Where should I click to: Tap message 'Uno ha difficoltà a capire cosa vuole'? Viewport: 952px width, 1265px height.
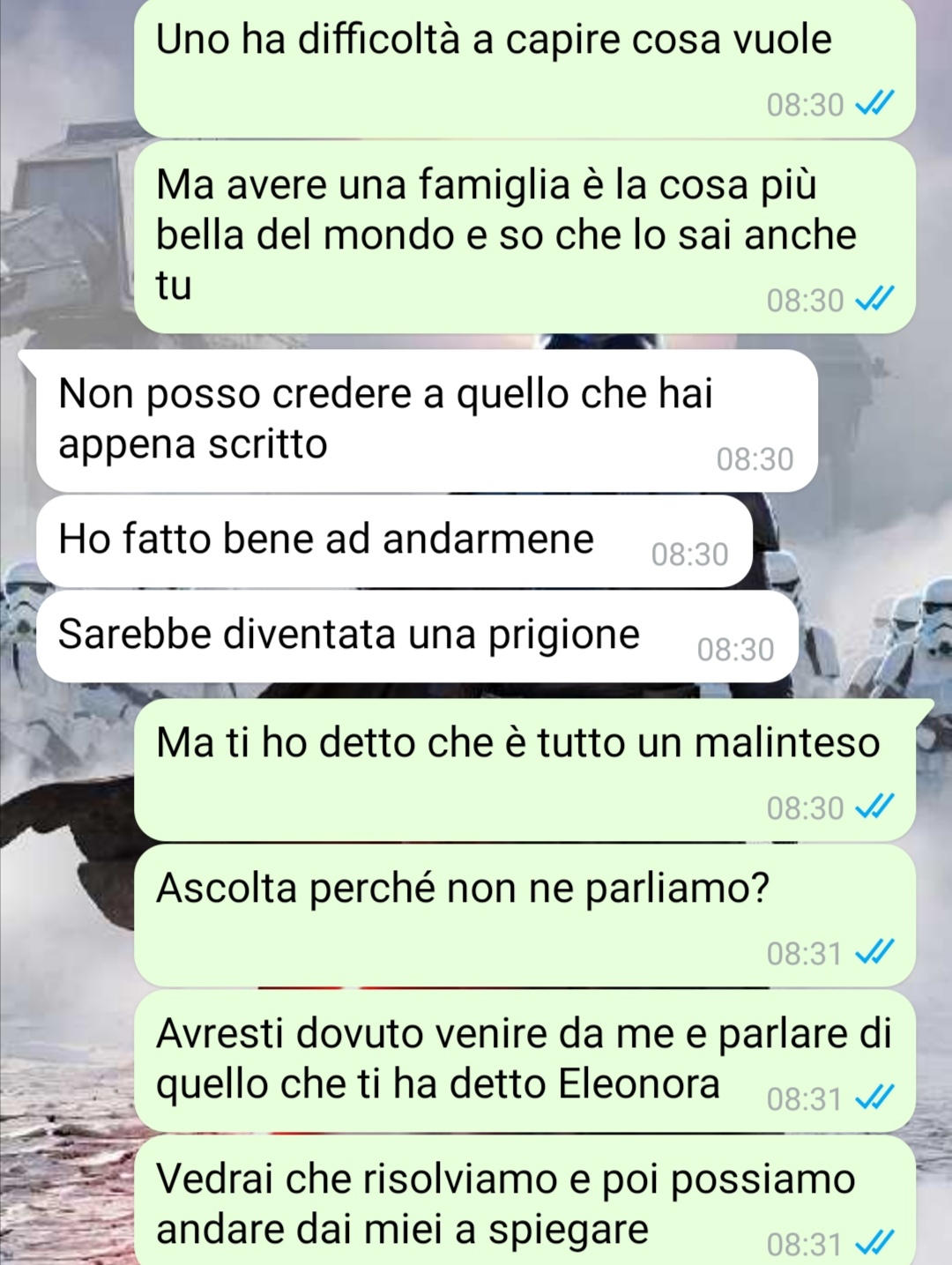(524, 68)
